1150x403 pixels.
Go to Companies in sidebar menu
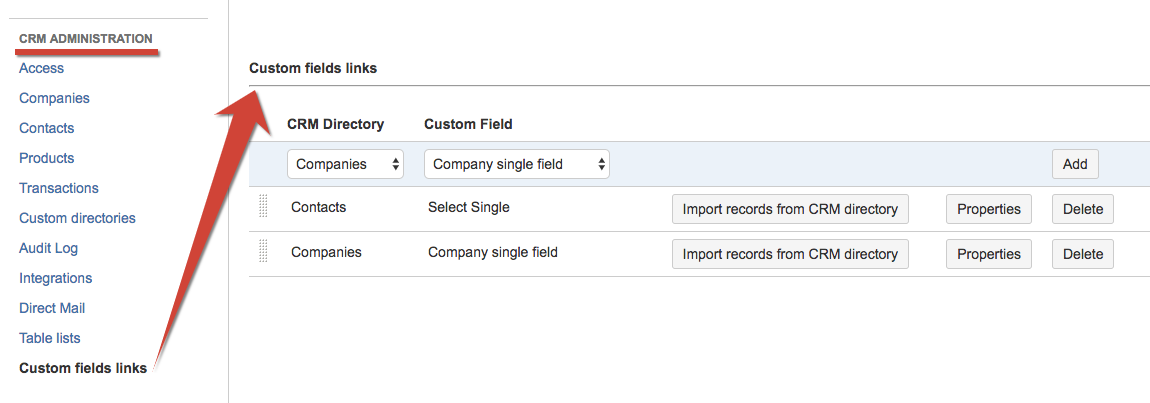click(54, 98)
